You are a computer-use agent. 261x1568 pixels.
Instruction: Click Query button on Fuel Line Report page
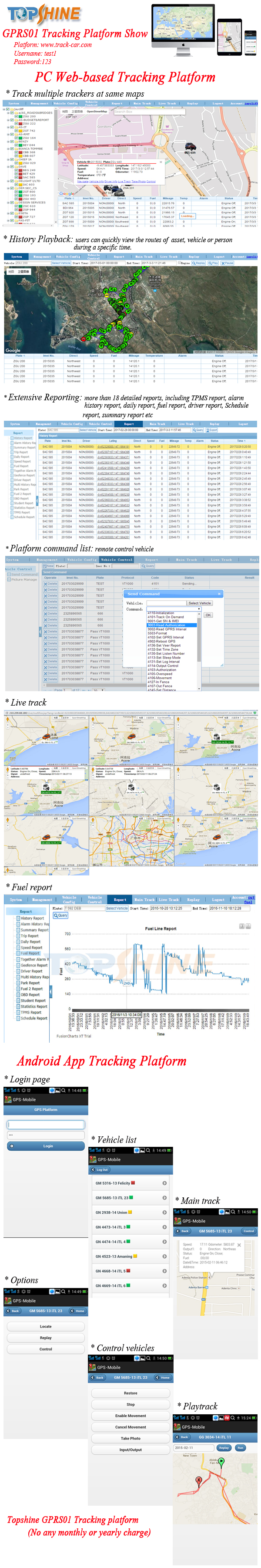click(x=61, y=915)
